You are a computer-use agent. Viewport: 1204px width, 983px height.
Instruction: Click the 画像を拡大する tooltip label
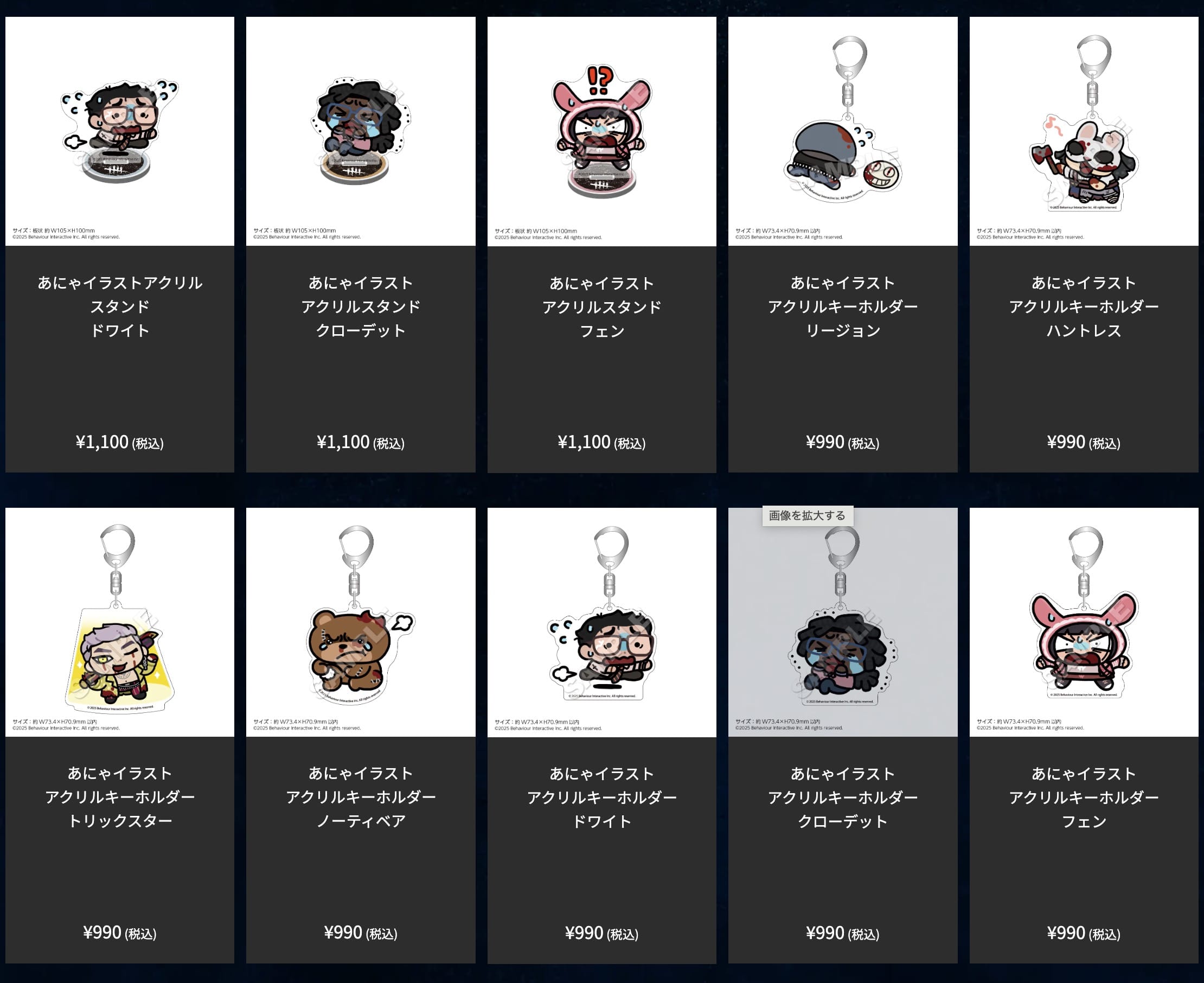807,515
